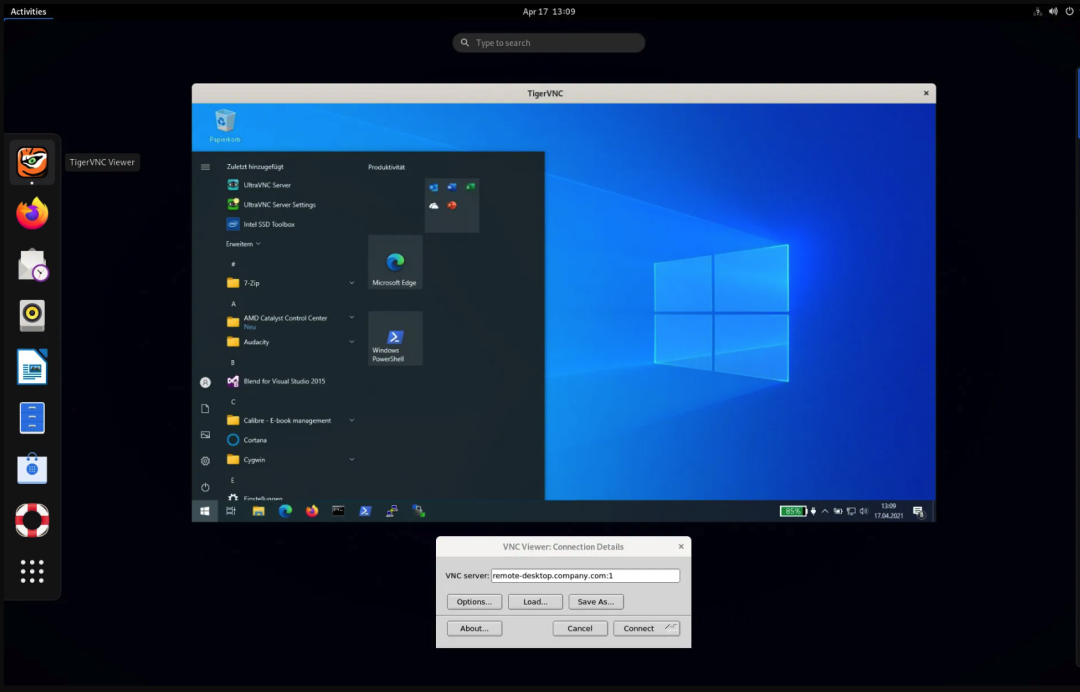Click Firefox icon in Windows taskbar
Viewport: 1080px width, 692px height.
pyautogui.click(x=312, y=511)
